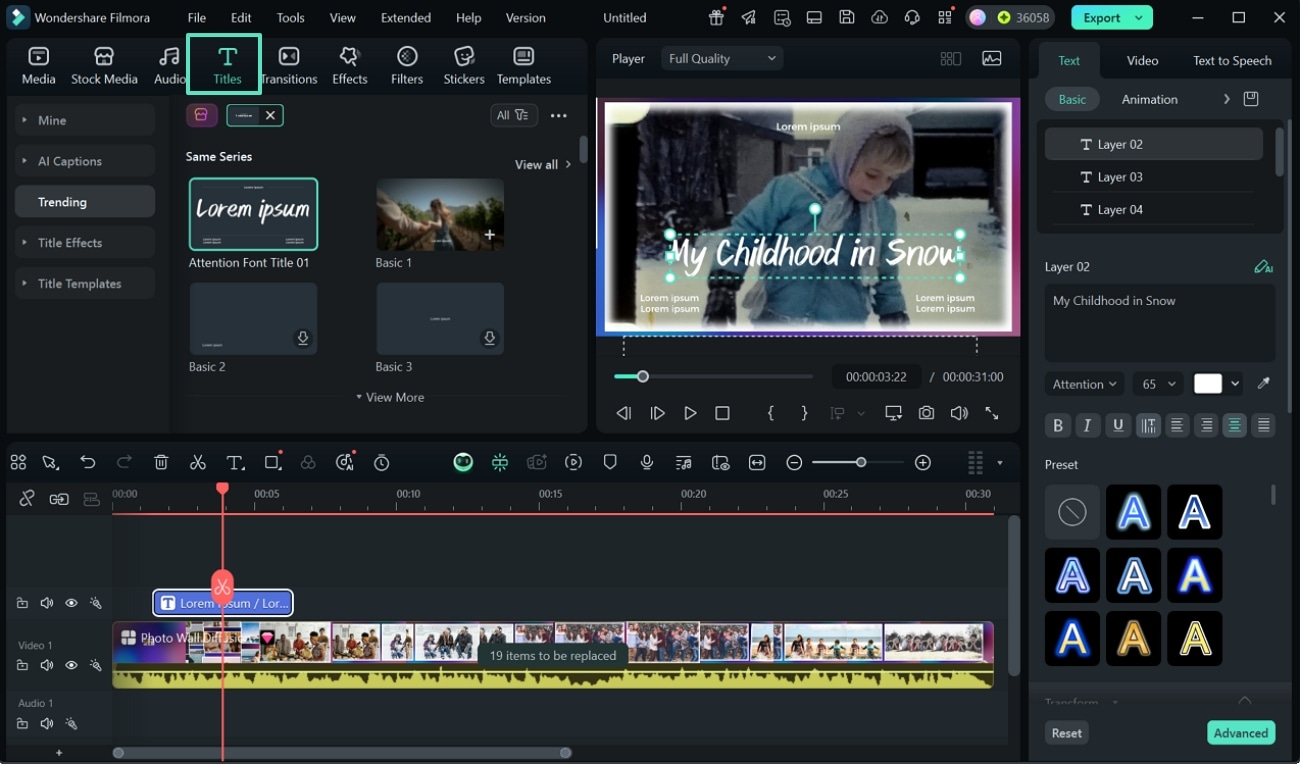Image resolution: width=1300 pixels, height=764 pixels.
Task: Click the Layer 02 text input field
Action: pyautogui.click(x=1160, y=323)
